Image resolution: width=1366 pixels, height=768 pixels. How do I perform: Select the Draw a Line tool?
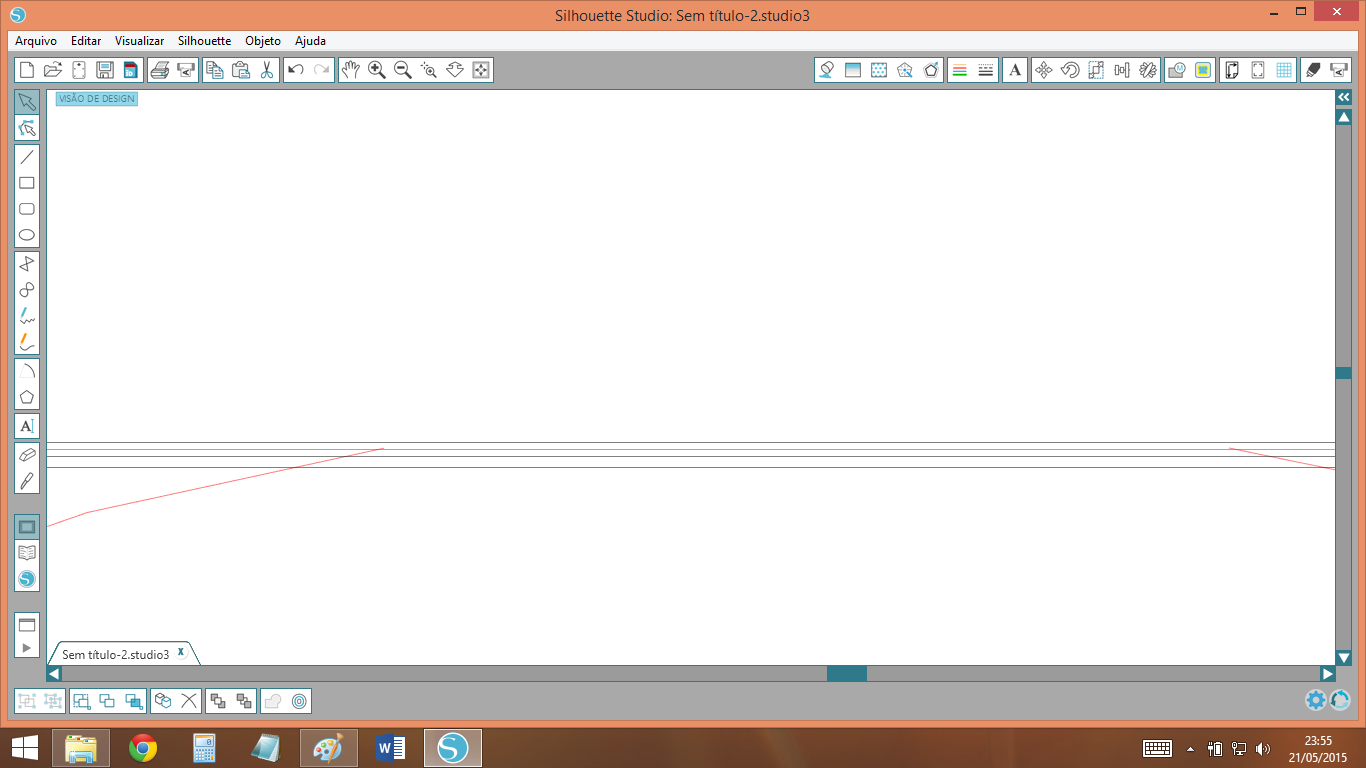click(x=27, y=157)
